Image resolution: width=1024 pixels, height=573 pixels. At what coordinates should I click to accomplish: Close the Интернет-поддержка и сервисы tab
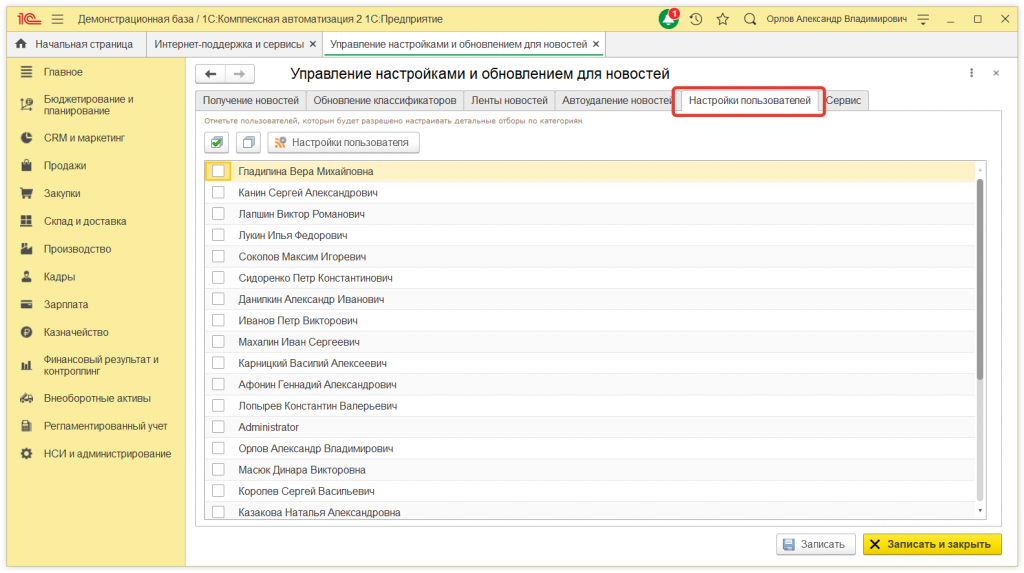coord(313,44)
